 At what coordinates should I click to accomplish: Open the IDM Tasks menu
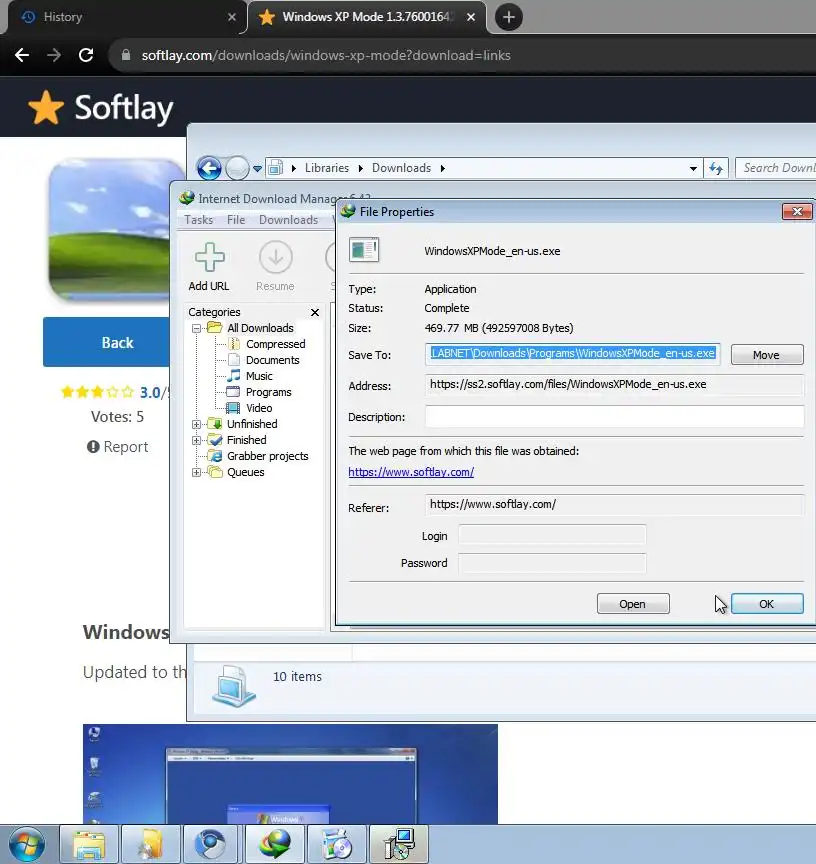[198, 220]
